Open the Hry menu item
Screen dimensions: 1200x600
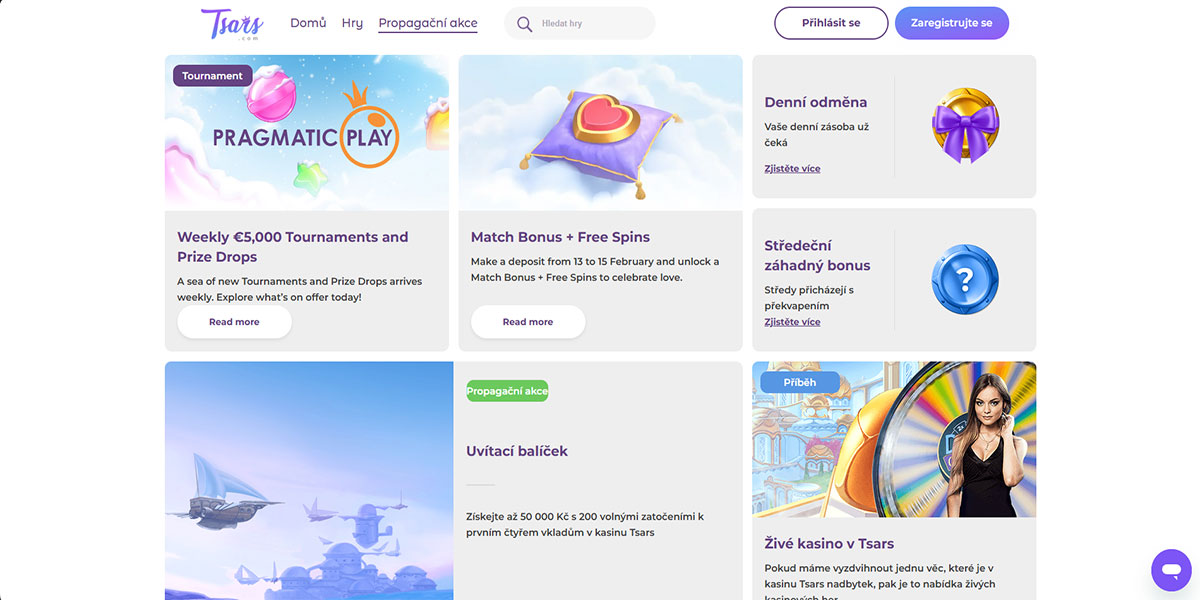click(352, 23)
